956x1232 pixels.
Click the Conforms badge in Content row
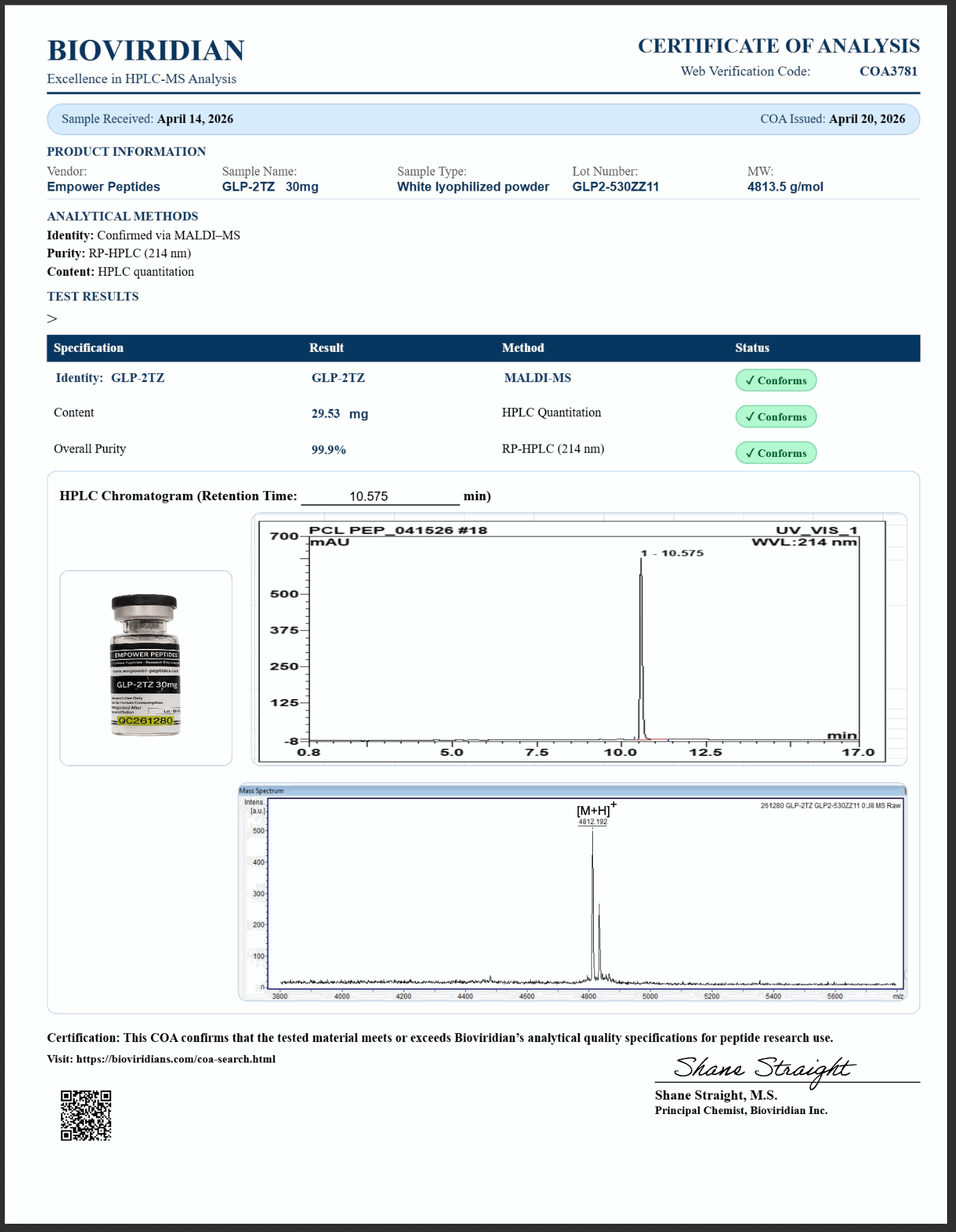(776, 417)
